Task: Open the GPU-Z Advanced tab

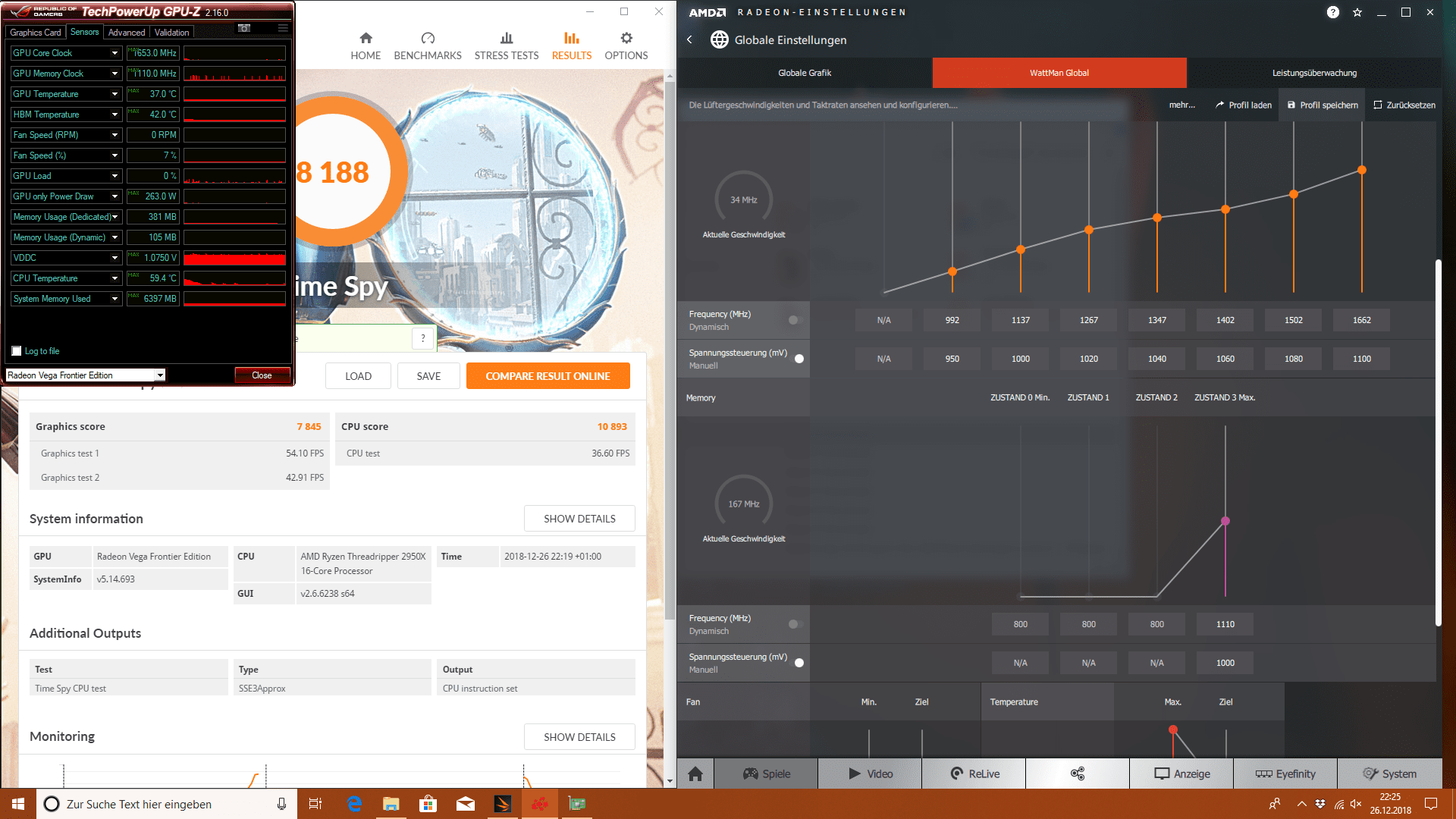Action: (126, 33)
